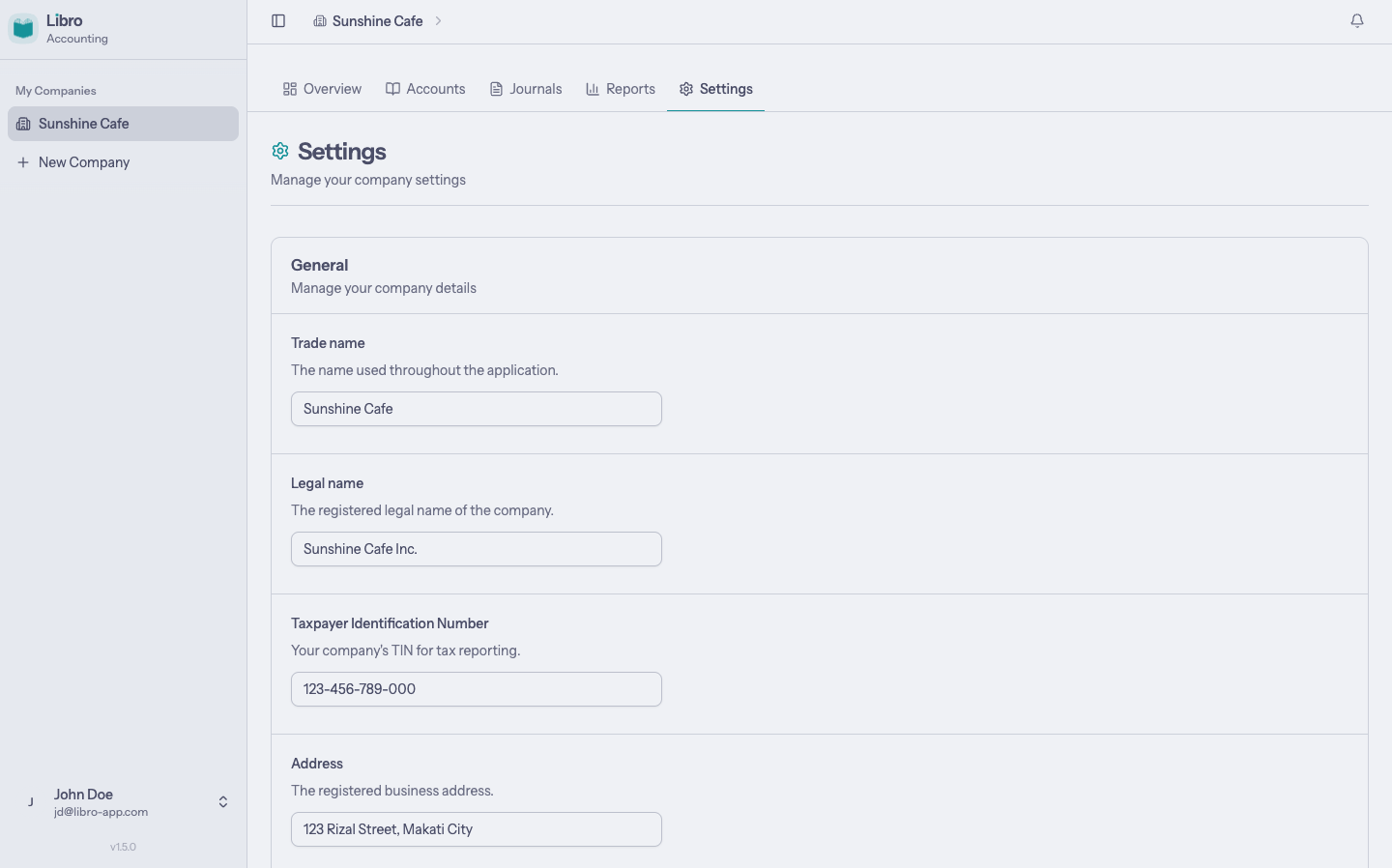Screen dimensions: 1392x868
Task: Click the building icon in the breadcrumb
Action: pyautogui.click(x=320, y=21)
